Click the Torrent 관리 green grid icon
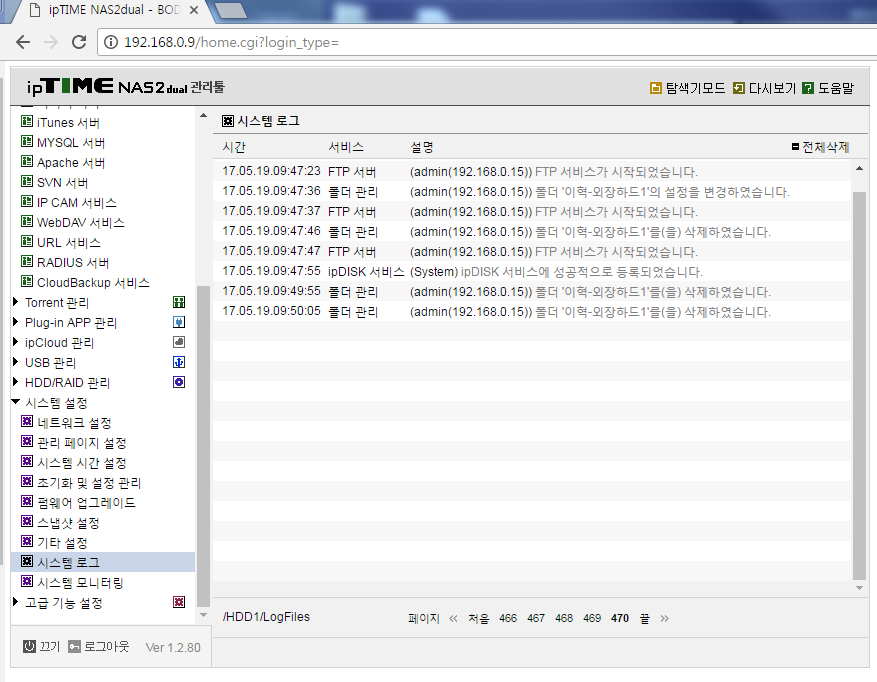Viewport: 877px width, 682px height. pos(179,303)
